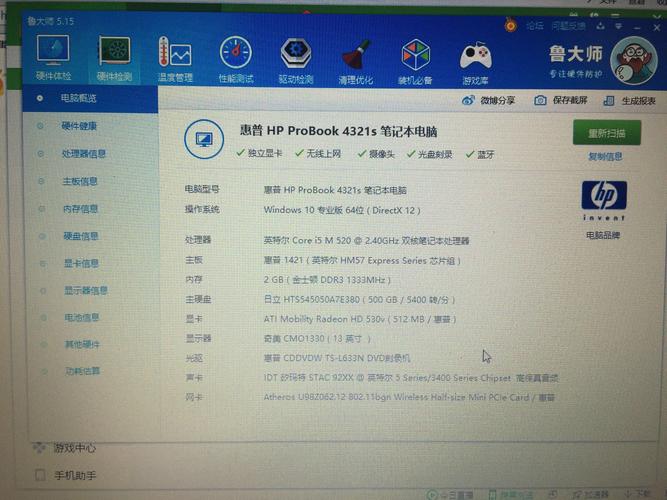
Task: Open 清理优化 cleanup optimization
Action: pos(356,61)
